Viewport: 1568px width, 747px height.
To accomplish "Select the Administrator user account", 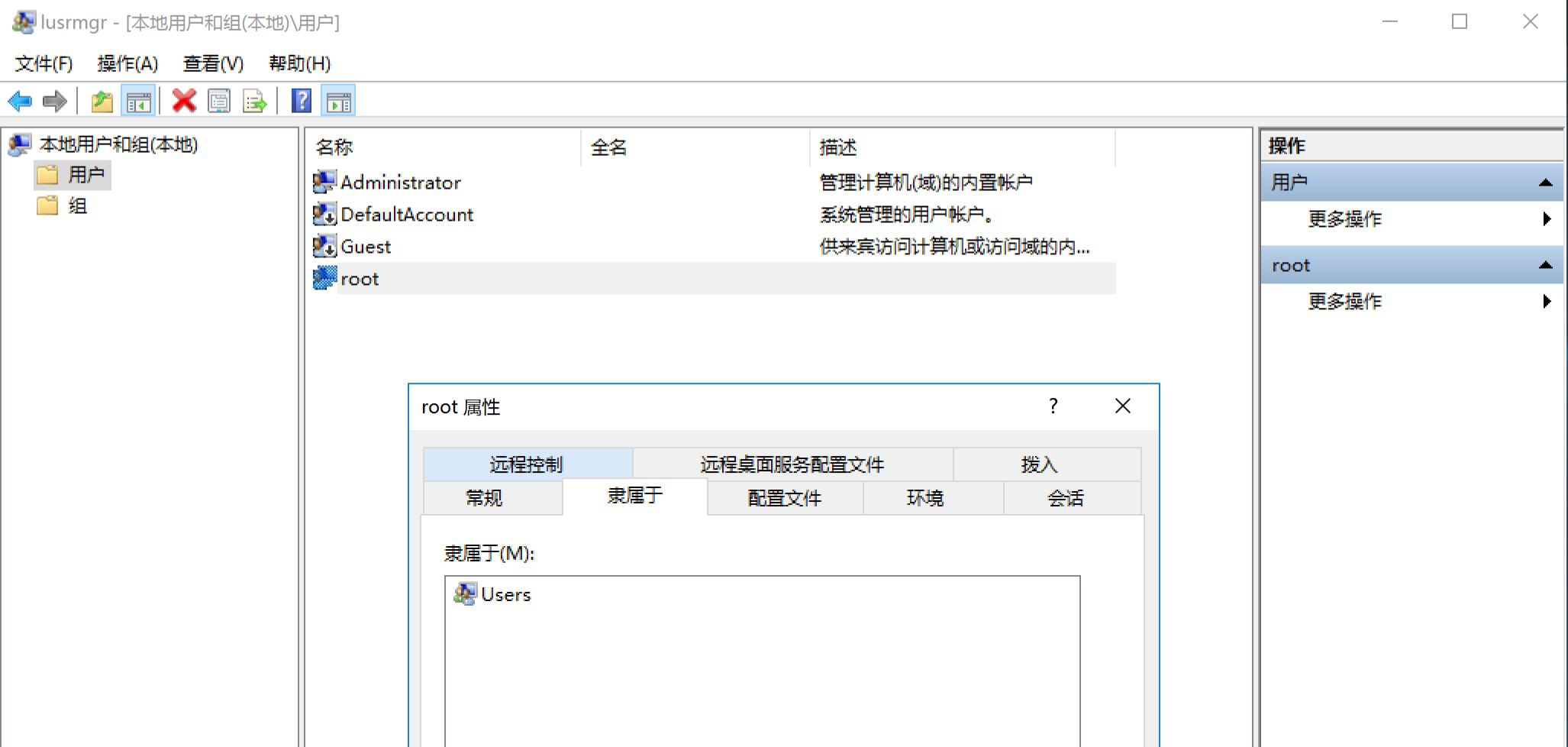I will 400,183.
